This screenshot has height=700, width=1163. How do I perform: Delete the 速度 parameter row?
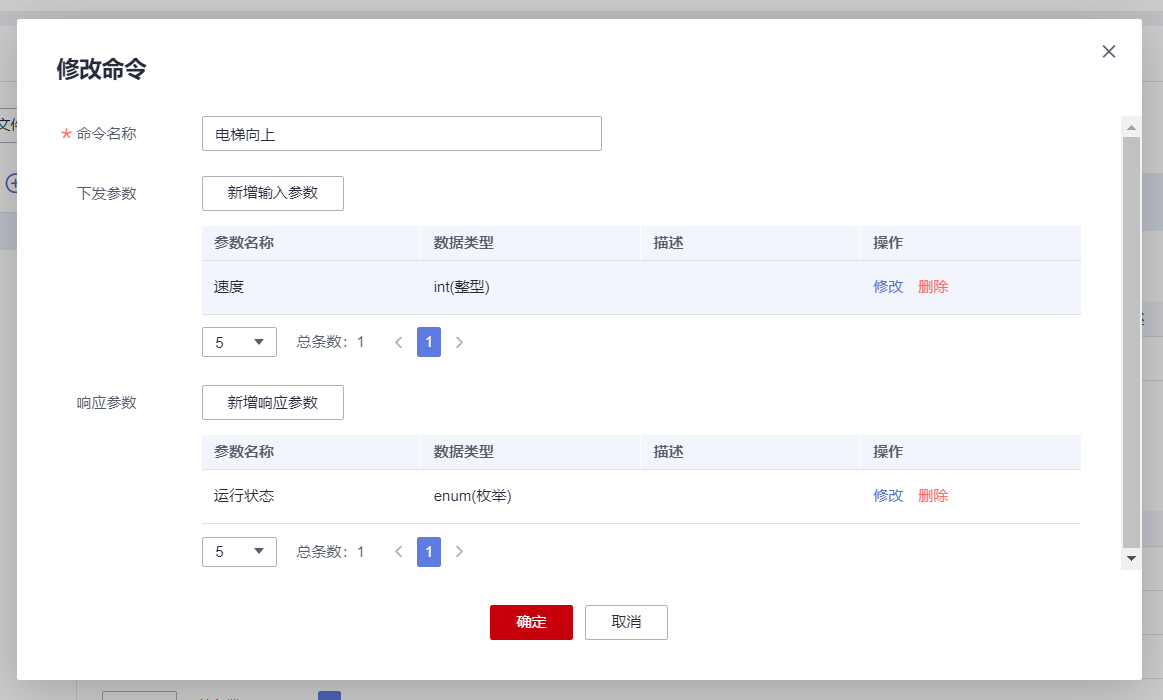point(932,287)
